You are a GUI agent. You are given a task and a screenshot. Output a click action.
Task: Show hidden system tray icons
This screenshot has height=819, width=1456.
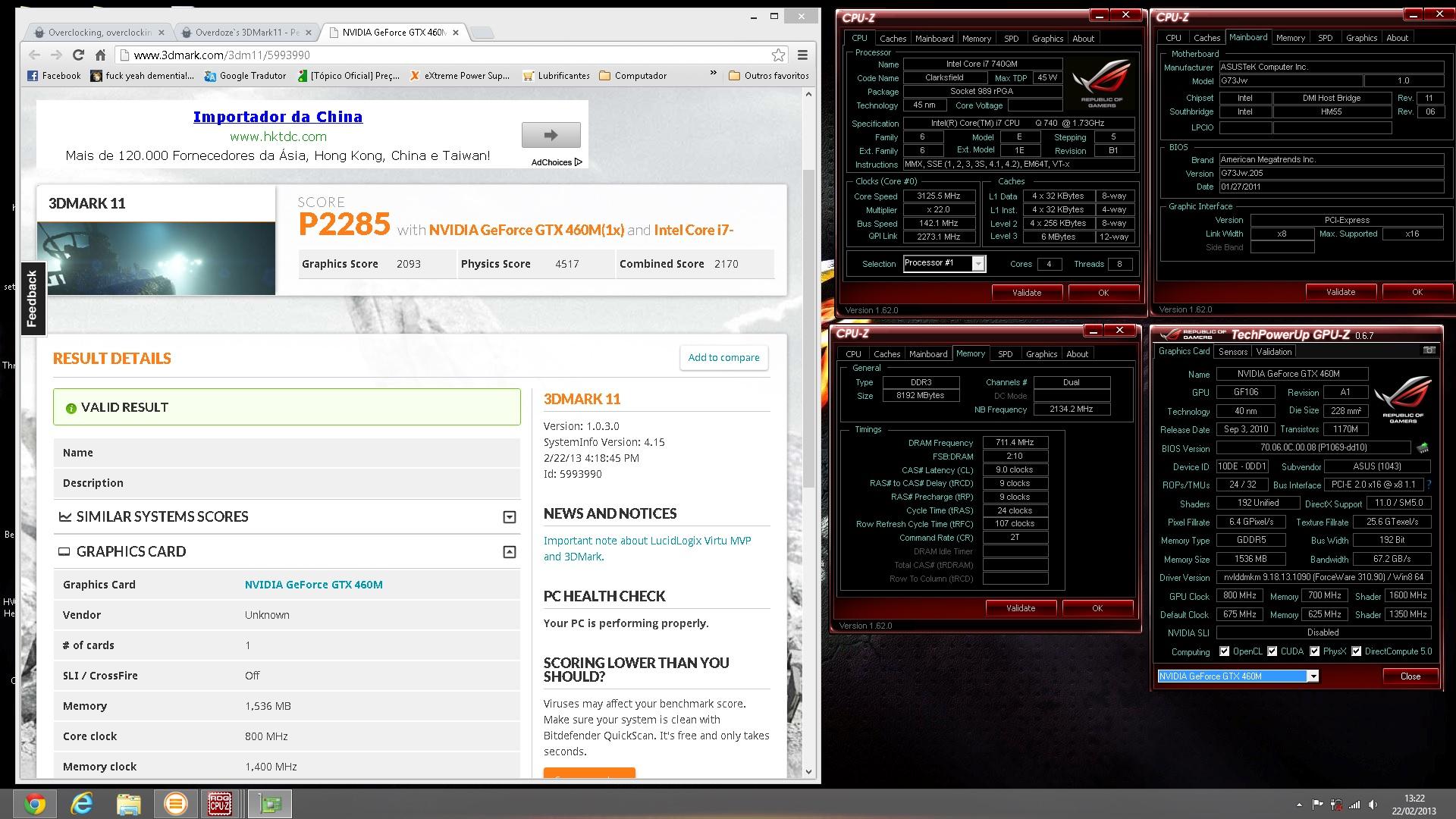[x=1299, y=805]
